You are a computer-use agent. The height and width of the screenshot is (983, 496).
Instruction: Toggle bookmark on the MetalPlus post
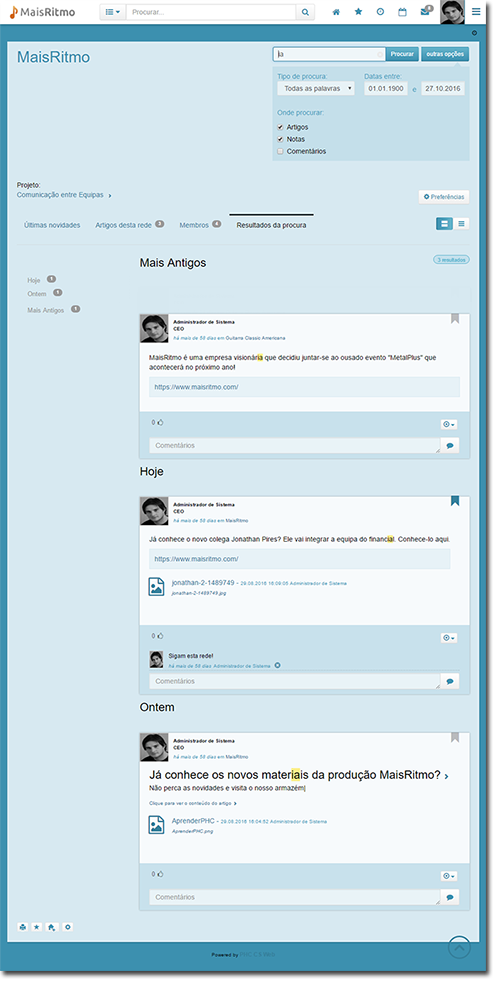coord(455,319)
